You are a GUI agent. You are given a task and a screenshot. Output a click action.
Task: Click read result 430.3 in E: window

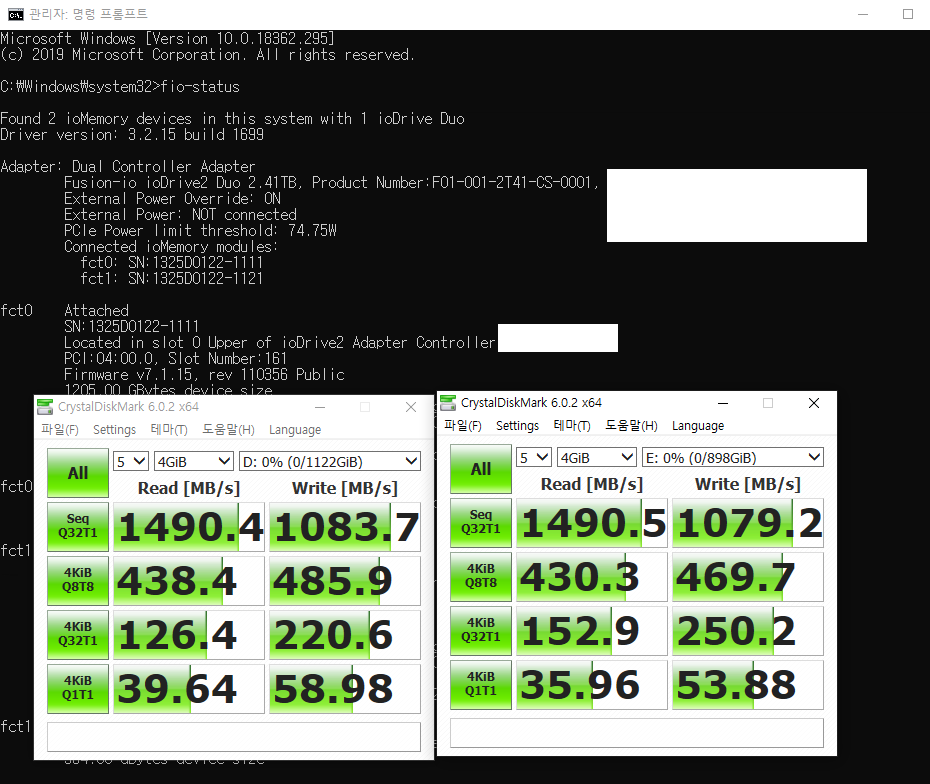pos(592,576)
